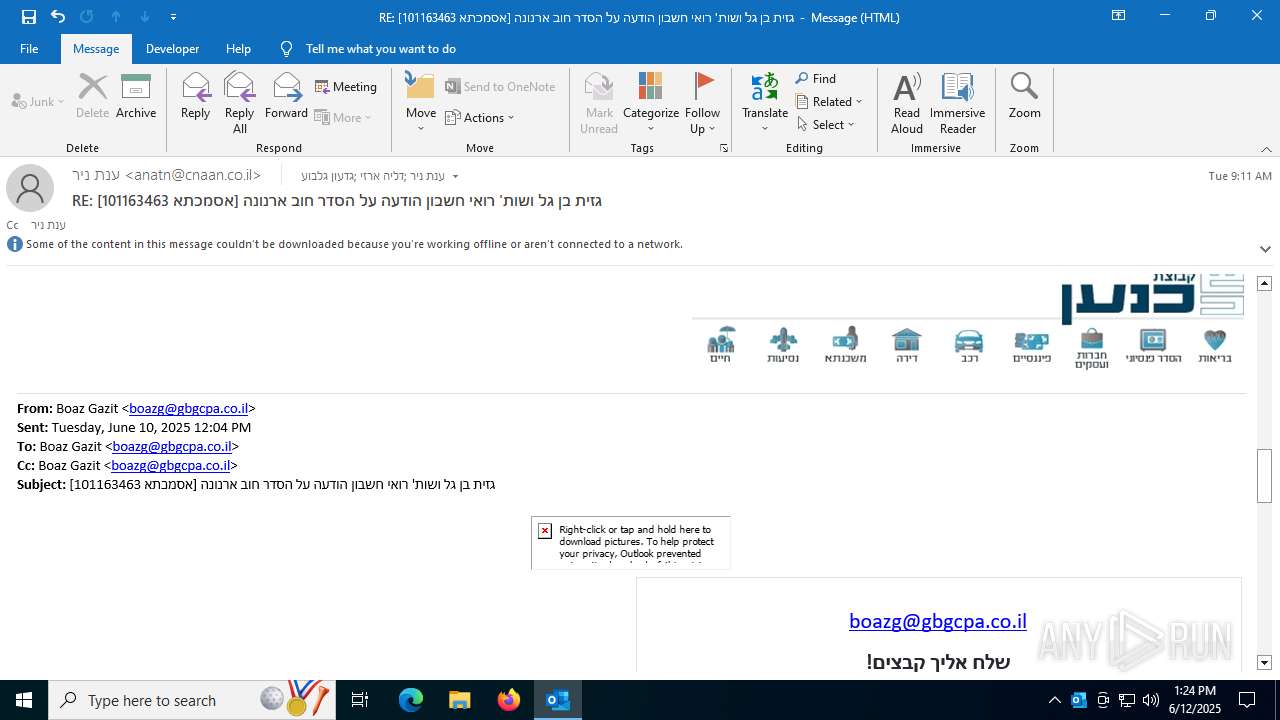Click the משכנתא icon in the banner
The image size is (1280, 720).
(846, 344)
